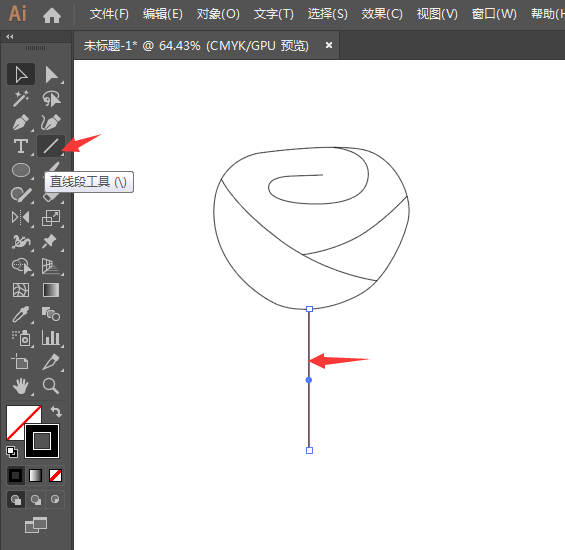Select the Direct Selection tool
Viewport: 565px width, 550px height.
point(51,75)
